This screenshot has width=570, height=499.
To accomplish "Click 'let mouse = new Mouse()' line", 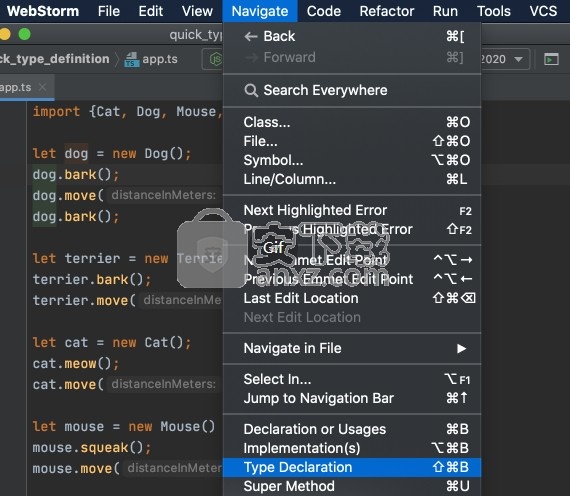I will (x=124, y=427).
